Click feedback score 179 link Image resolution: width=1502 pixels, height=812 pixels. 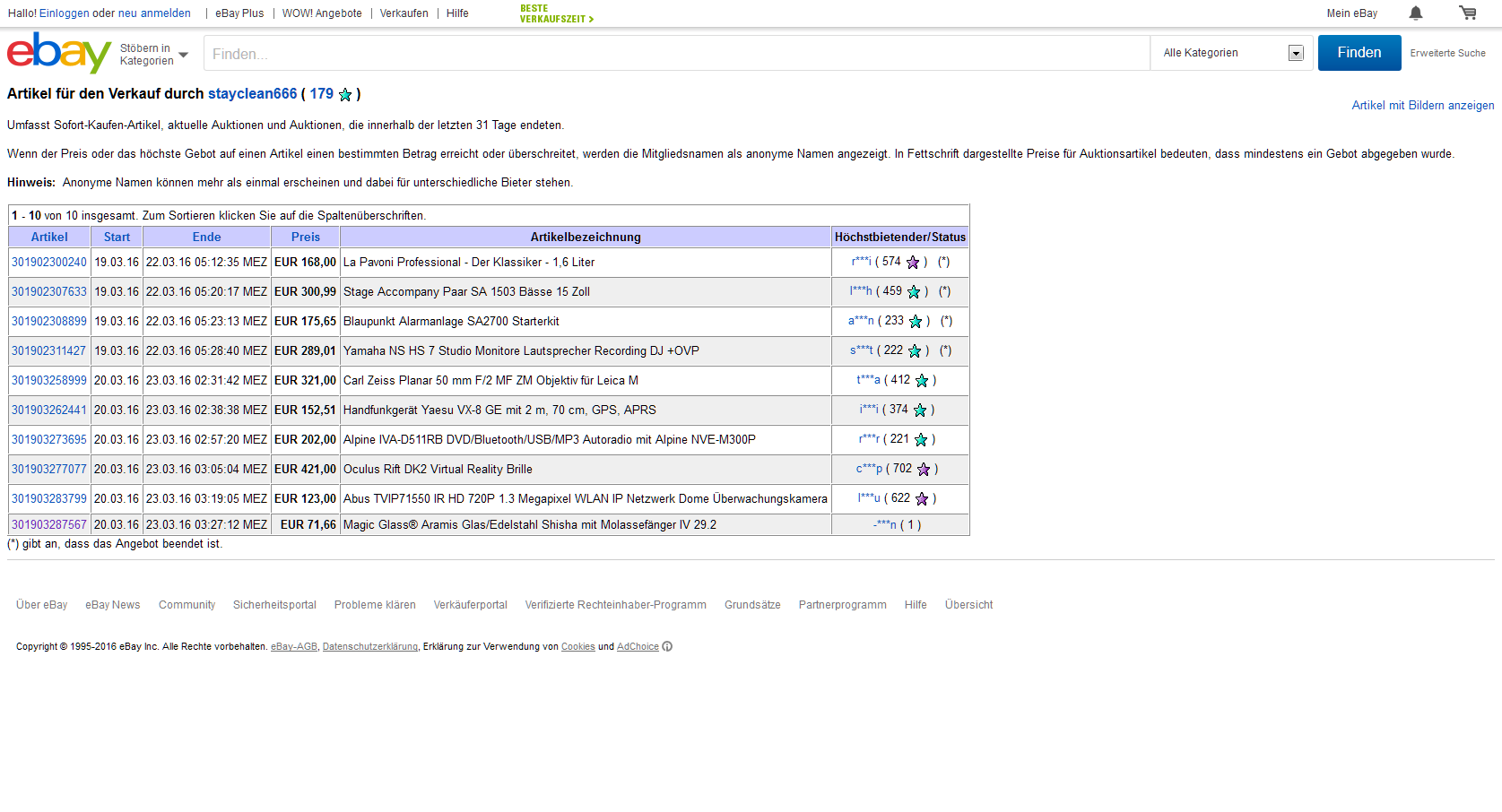(x=321, y=94)
